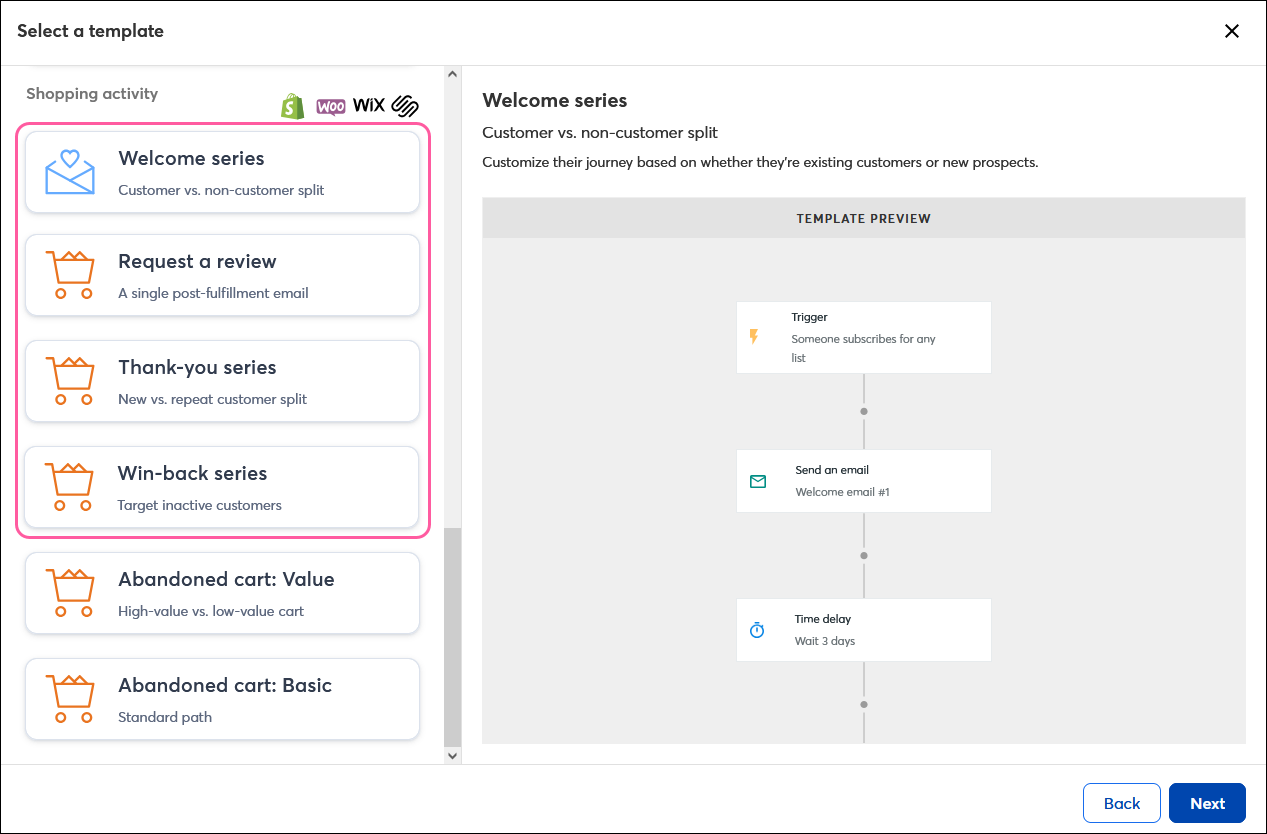This screenshot has width=1267, height=834.
Task: Click 'Select a template' dialog title
Action: pyautogui.click(x=90, y=31)
